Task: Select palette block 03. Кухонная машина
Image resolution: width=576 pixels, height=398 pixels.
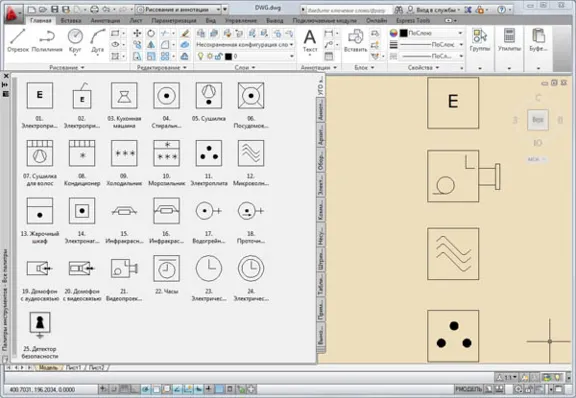Action: tap(124, 105)
